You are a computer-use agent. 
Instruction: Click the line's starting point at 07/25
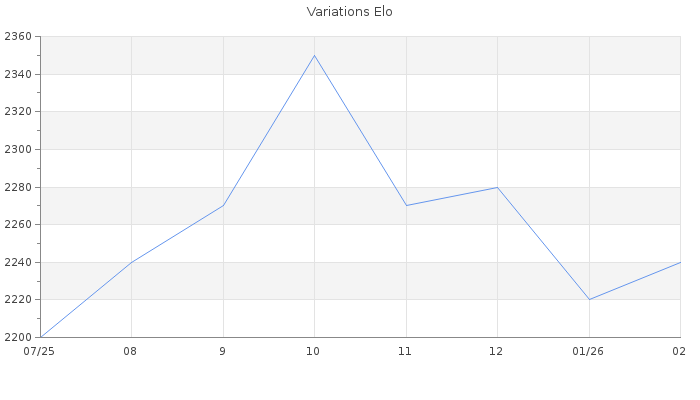[x=40, y=337]
